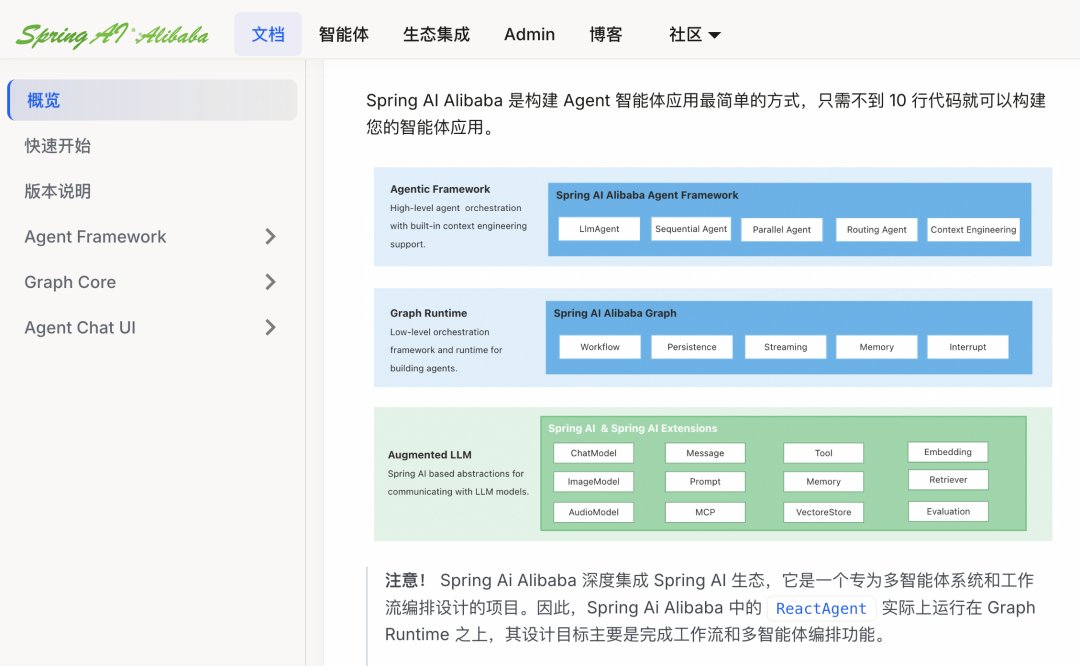Click the 注意！ bold note text
Image resolution: width=1080 pixels, height=666 pixels.
click(406, 581)
